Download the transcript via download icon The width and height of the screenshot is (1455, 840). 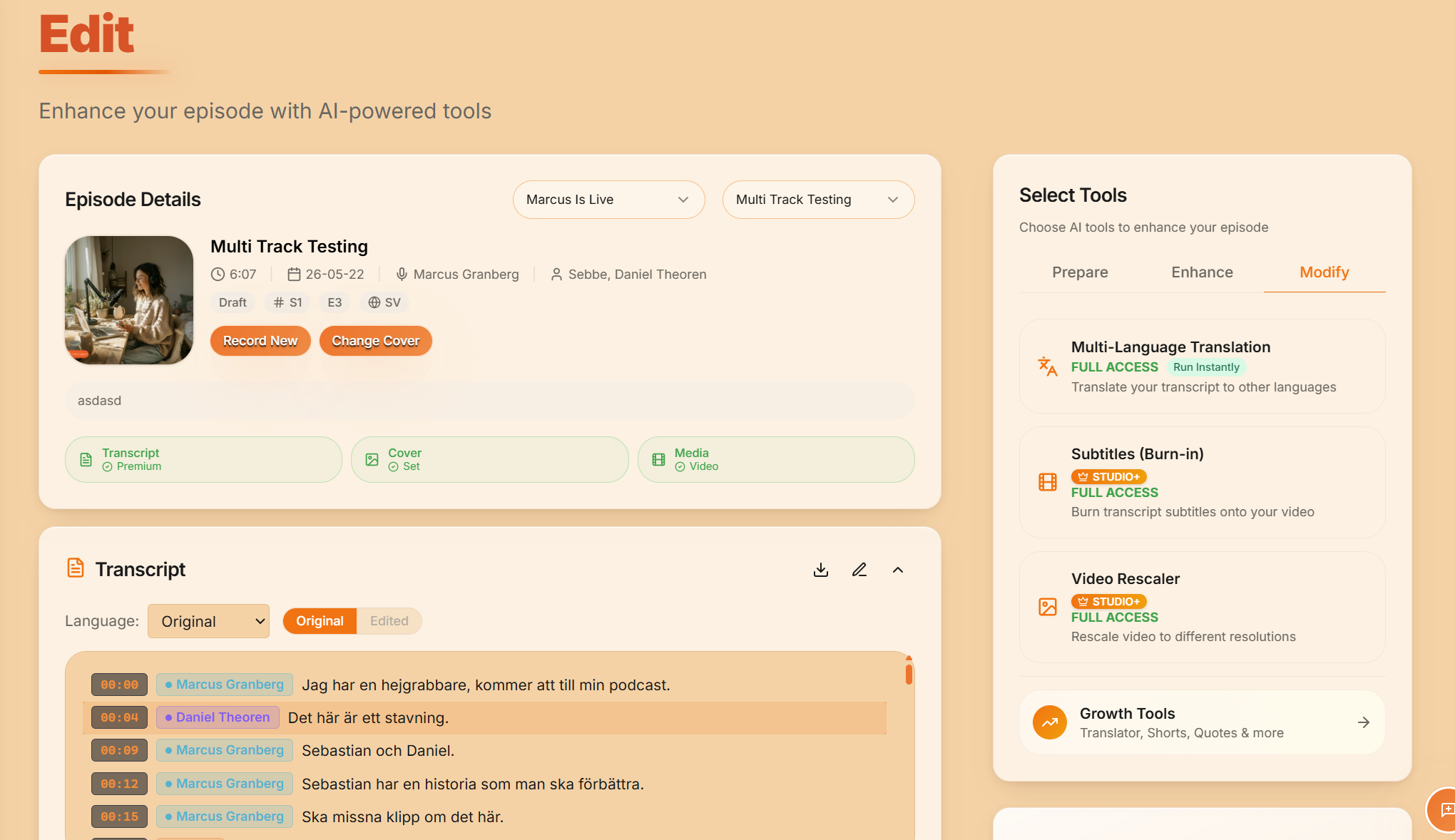click(x=821, y=570)
